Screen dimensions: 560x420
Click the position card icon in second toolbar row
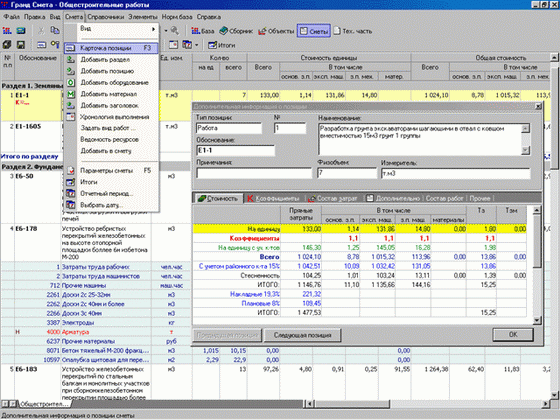point(42,45)
